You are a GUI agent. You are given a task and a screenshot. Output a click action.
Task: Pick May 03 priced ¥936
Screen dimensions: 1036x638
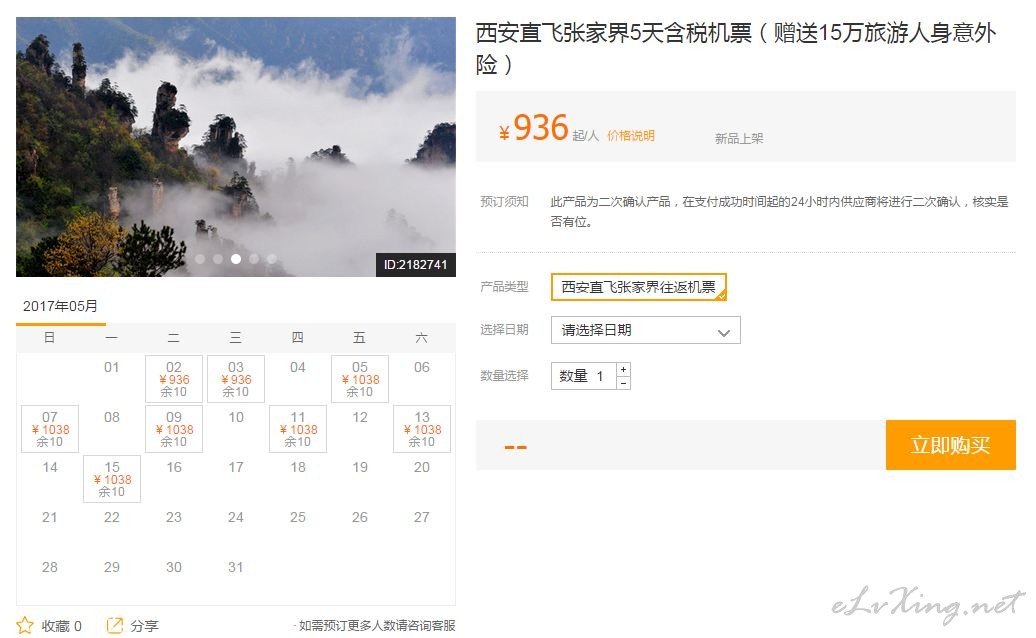(x=236, y=379)
